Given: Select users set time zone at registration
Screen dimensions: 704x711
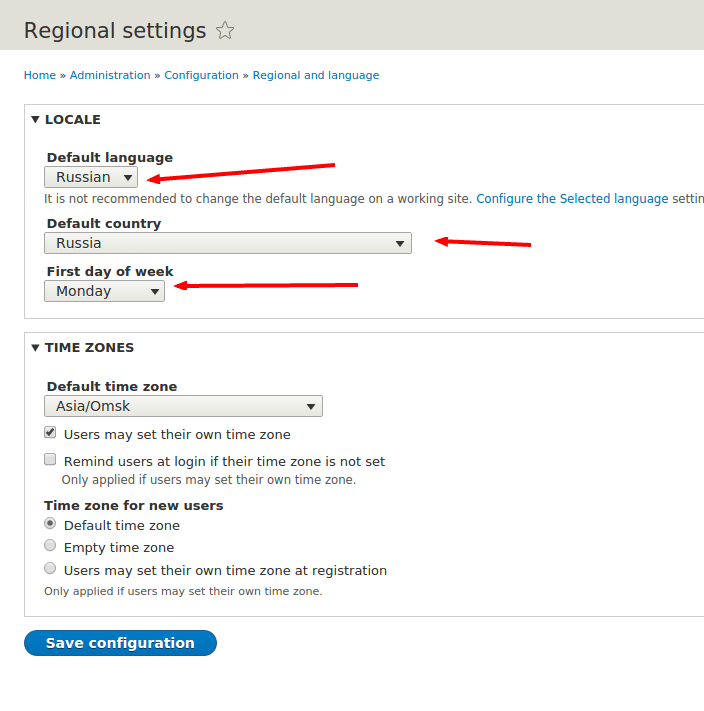Looking at the screenshot, I should [50, 568].
